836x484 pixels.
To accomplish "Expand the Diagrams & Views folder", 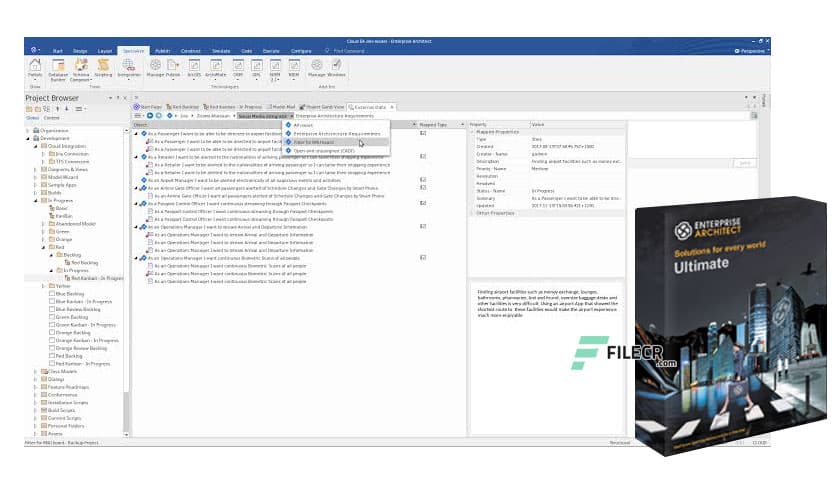I will pyautogui.click(x=36, y=170).
